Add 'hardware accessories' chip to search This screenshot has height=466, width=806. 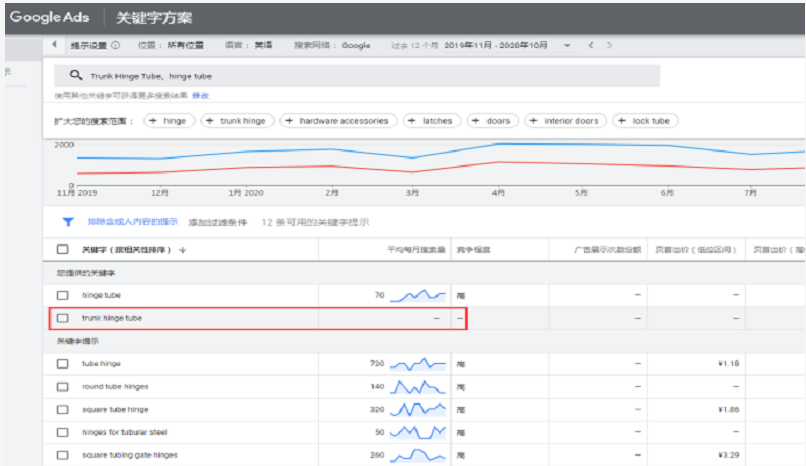coord(338,121)
